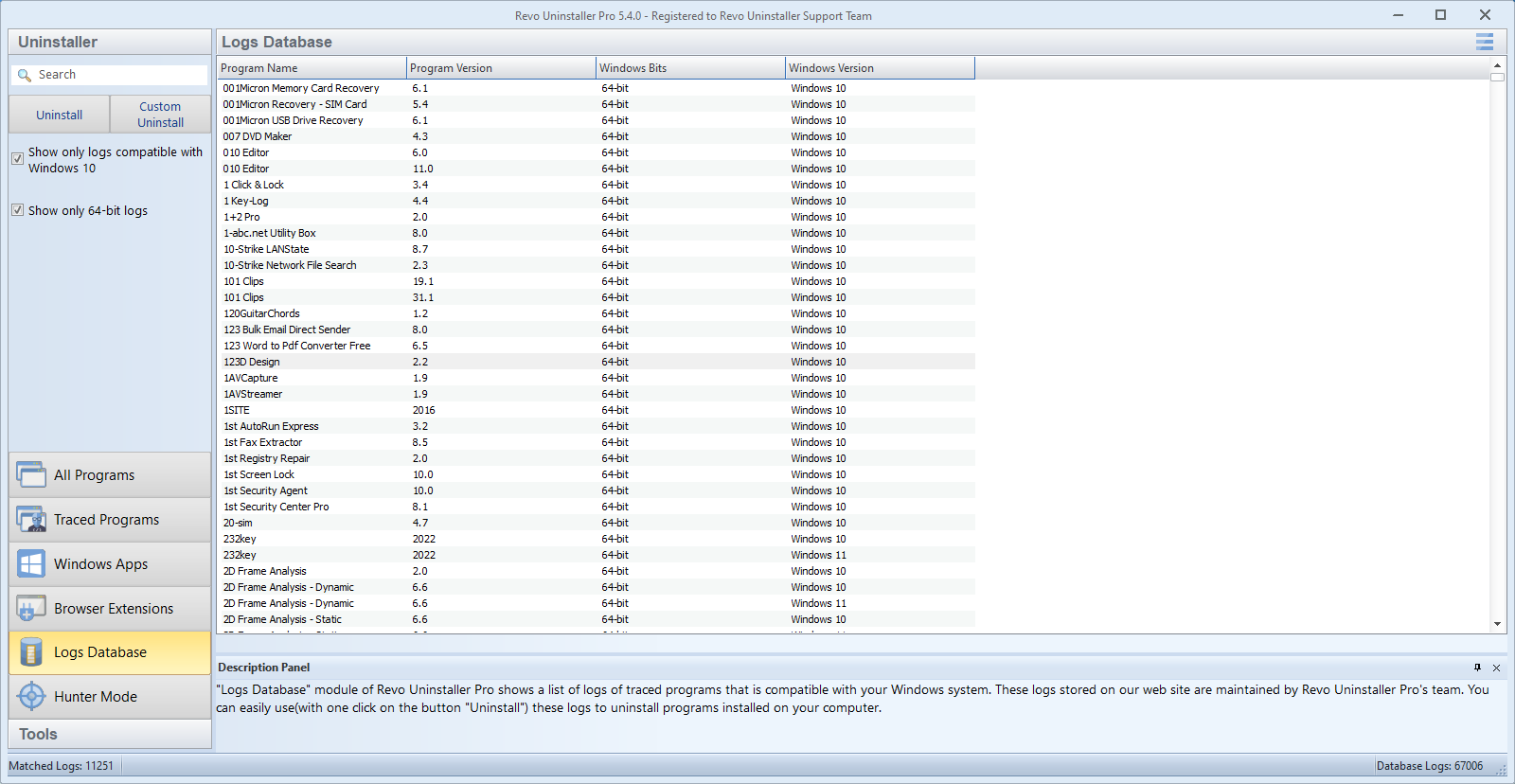Click the pin icon in Description Panel
The height and width of the screenshot is (784, 1515).
tap(1477, 668)
